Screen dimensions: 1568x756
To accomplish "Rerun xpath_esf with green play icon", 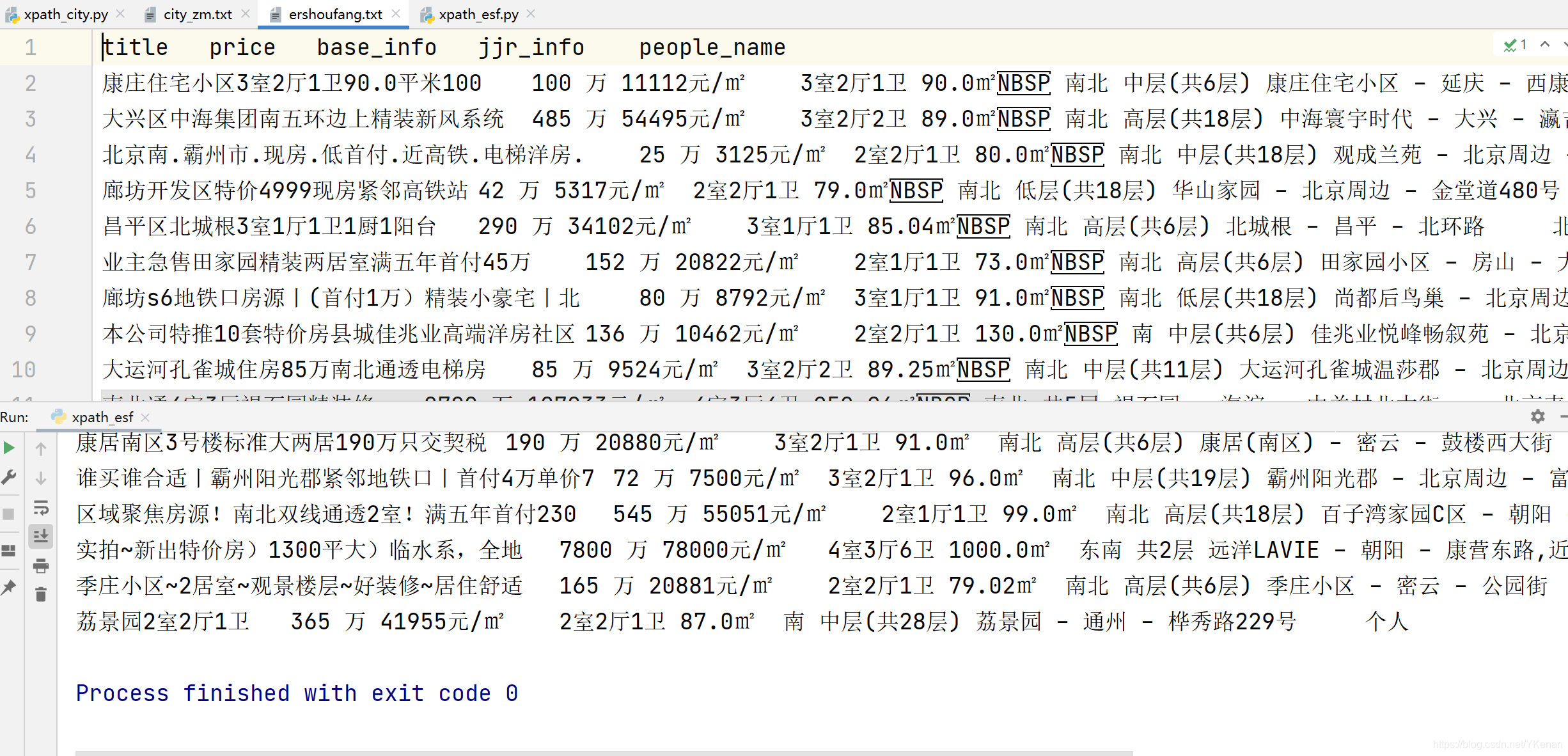I will (9, 448).
